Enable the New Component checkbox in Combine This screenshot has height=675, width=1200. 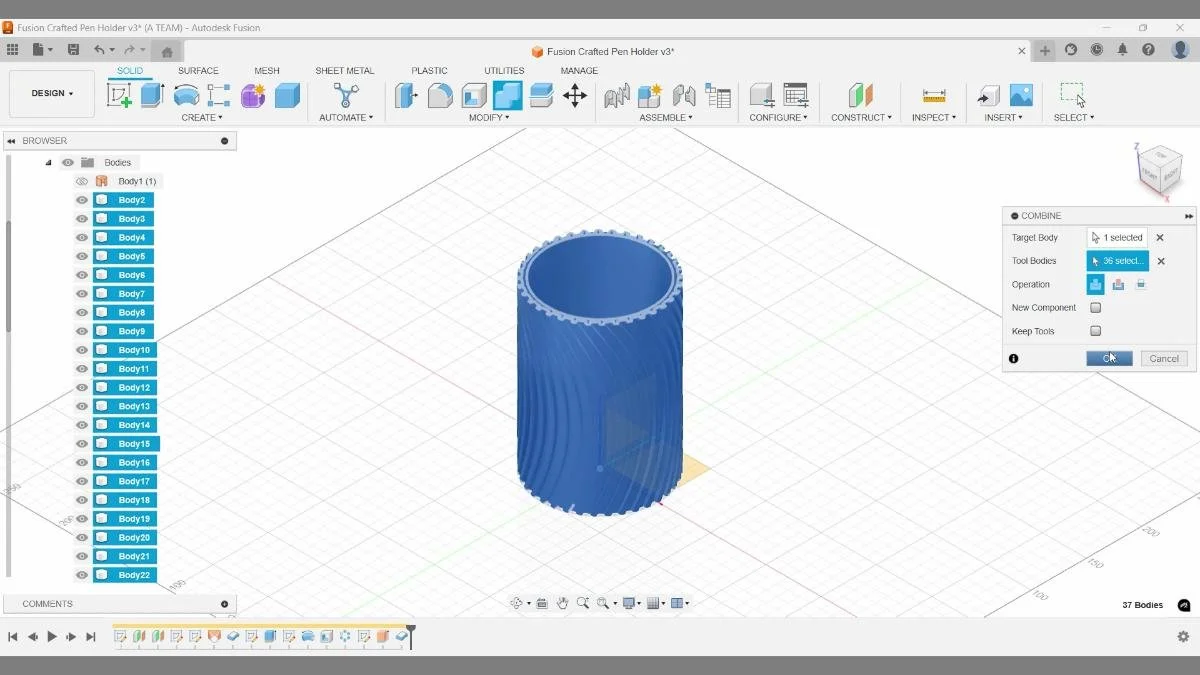[1095, 307]
